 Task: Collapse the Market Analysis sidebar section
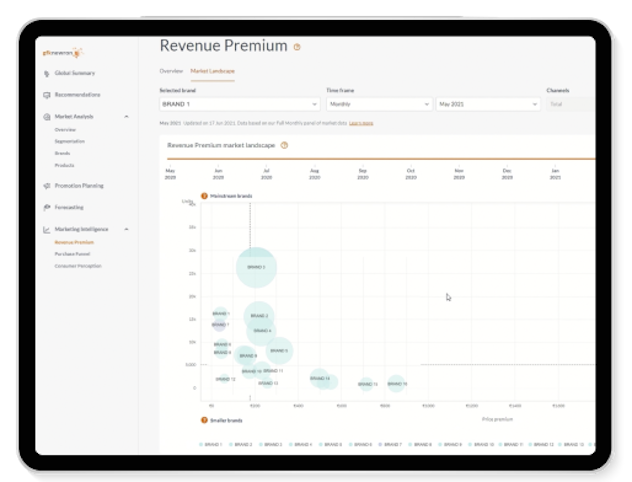click(126, 117)
